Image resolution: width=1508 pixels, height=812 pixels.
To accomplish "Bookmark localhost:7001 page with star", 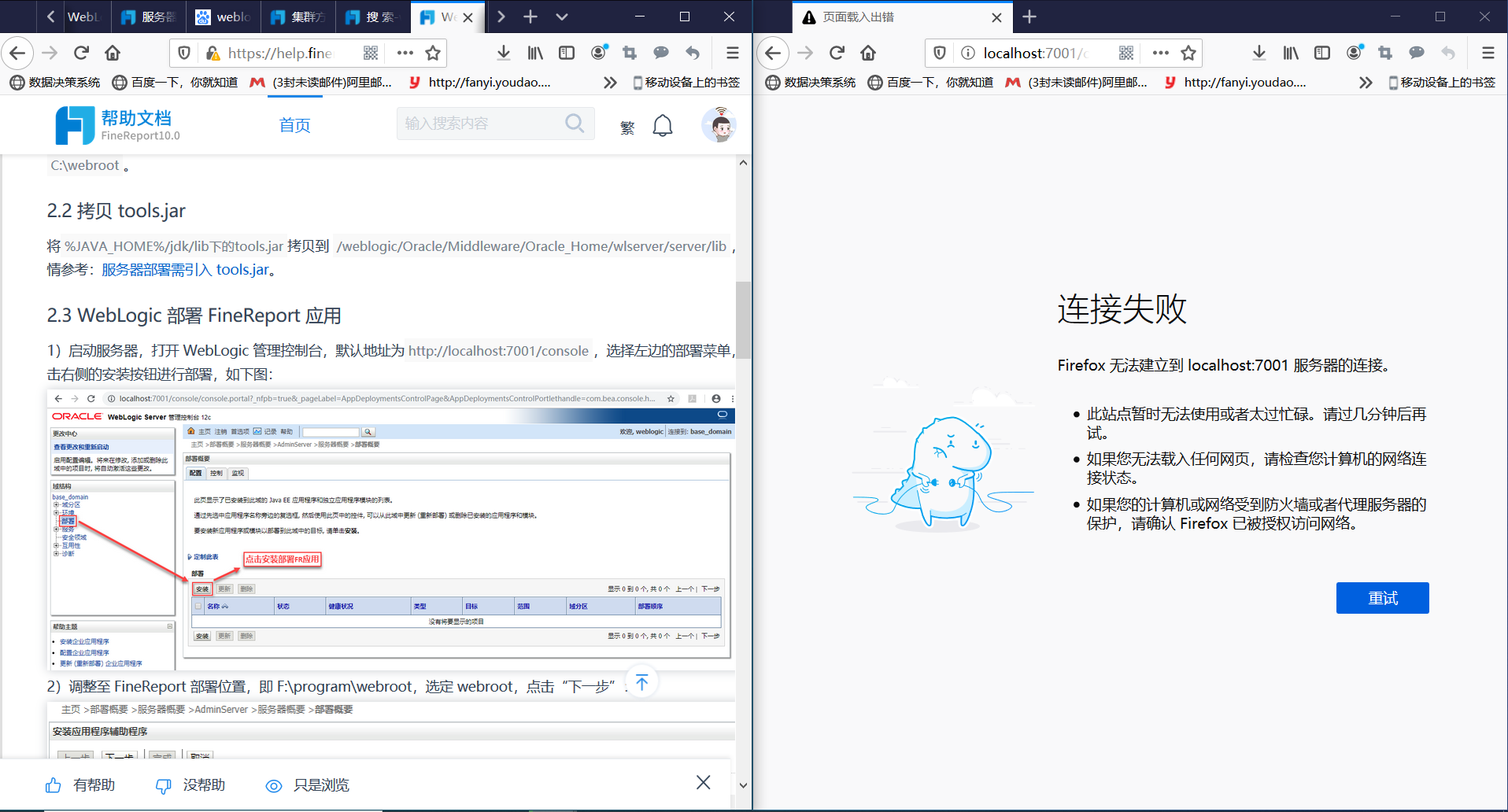I will tap(1188, 53).
